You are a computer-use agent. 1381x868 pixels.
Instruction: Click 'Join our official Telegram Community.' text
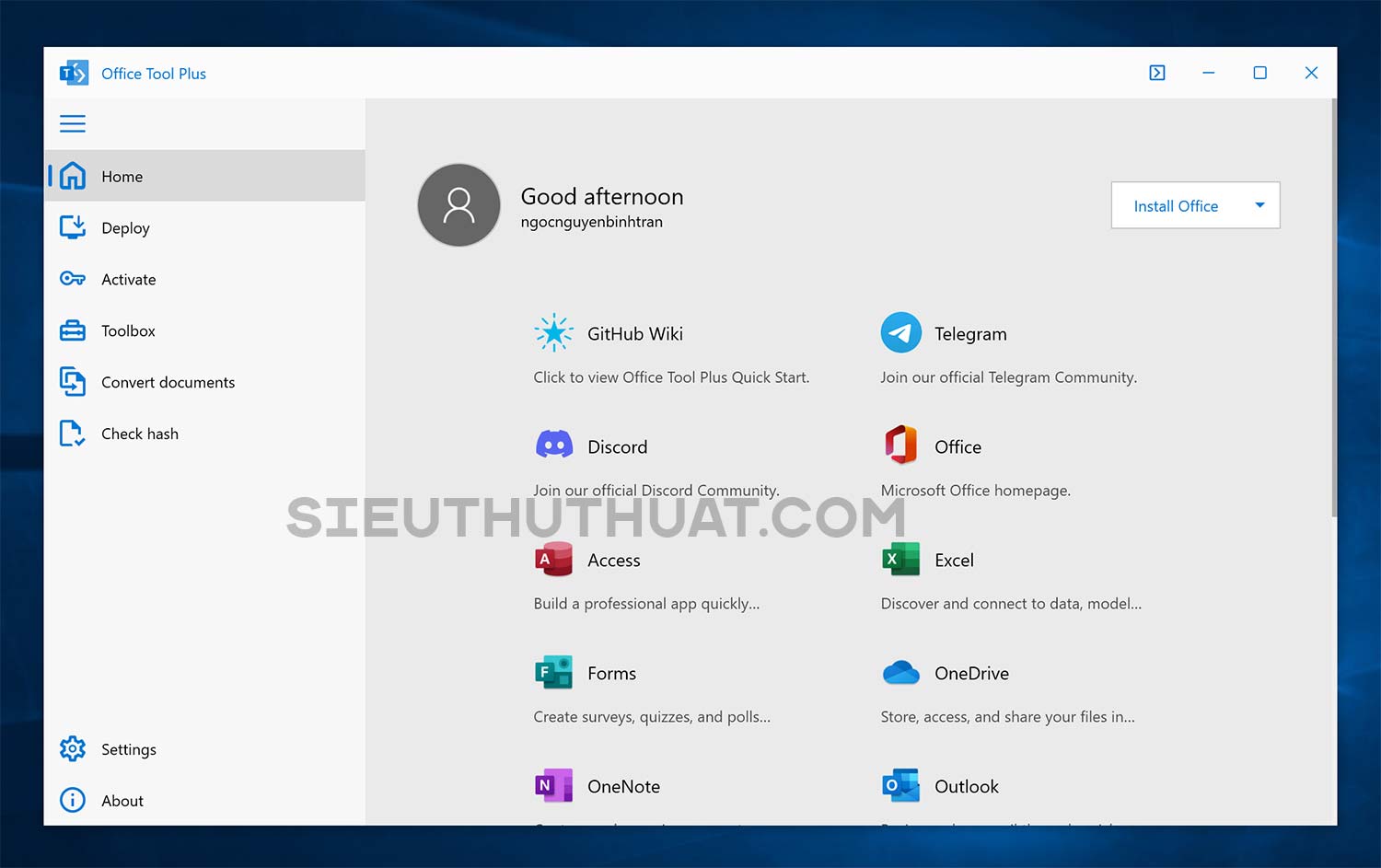(1008, 377)
